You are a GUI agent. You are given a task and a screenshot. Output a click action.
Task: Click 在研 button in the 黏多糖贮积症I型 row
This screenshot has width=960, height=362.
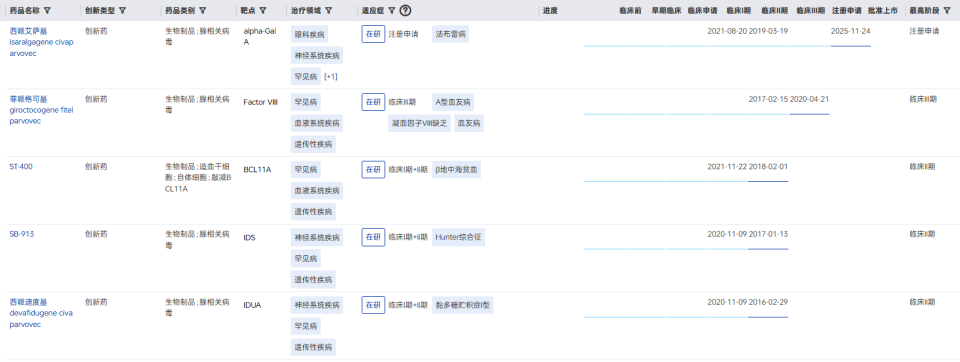pyautogui.click(x=373, y=304)
